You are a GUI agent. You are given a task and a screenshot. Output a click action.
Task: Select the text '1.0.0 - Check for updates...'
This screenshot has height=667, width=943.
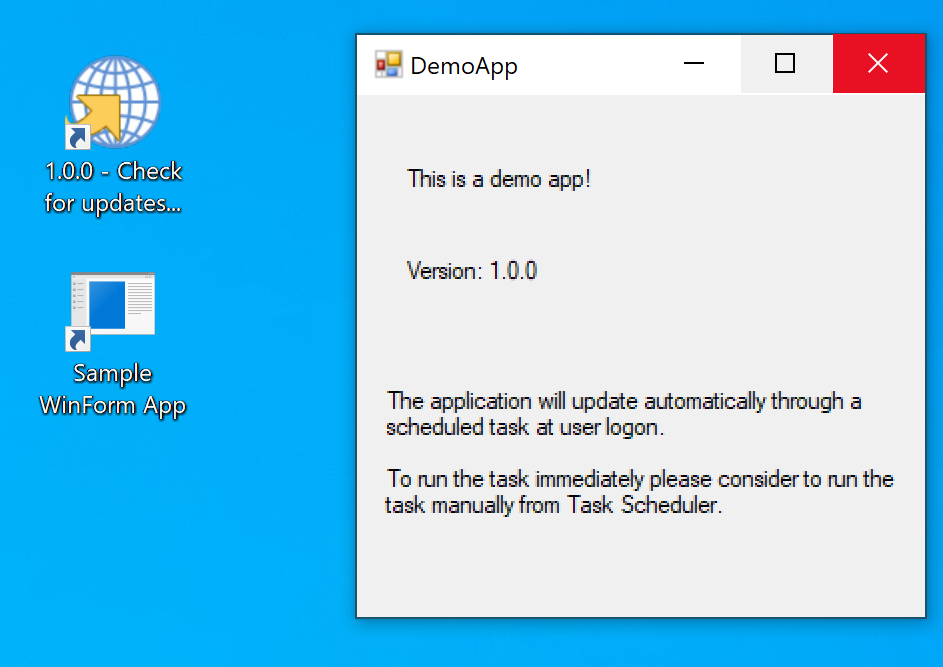click(113, 186)
